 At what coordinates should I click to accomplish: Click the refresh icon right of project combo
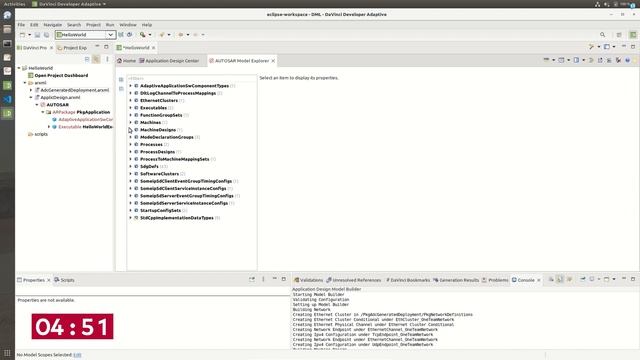130,35
